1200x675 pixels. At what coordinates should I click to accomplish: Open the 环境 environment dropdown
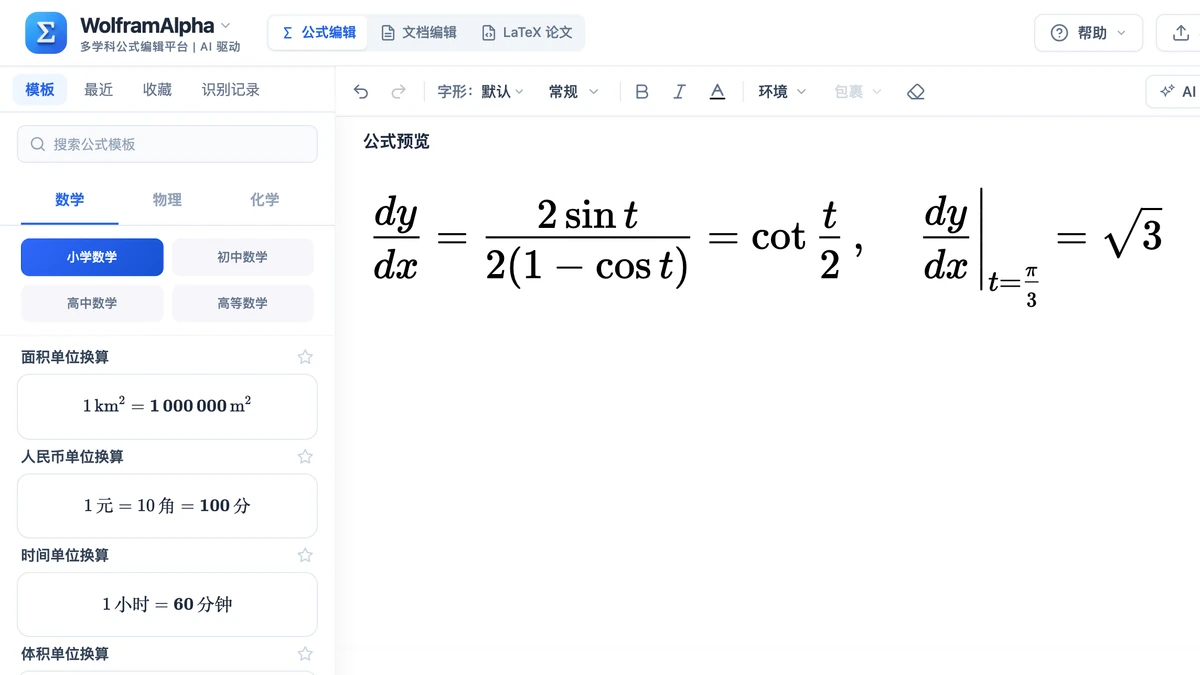pos(782,92)
